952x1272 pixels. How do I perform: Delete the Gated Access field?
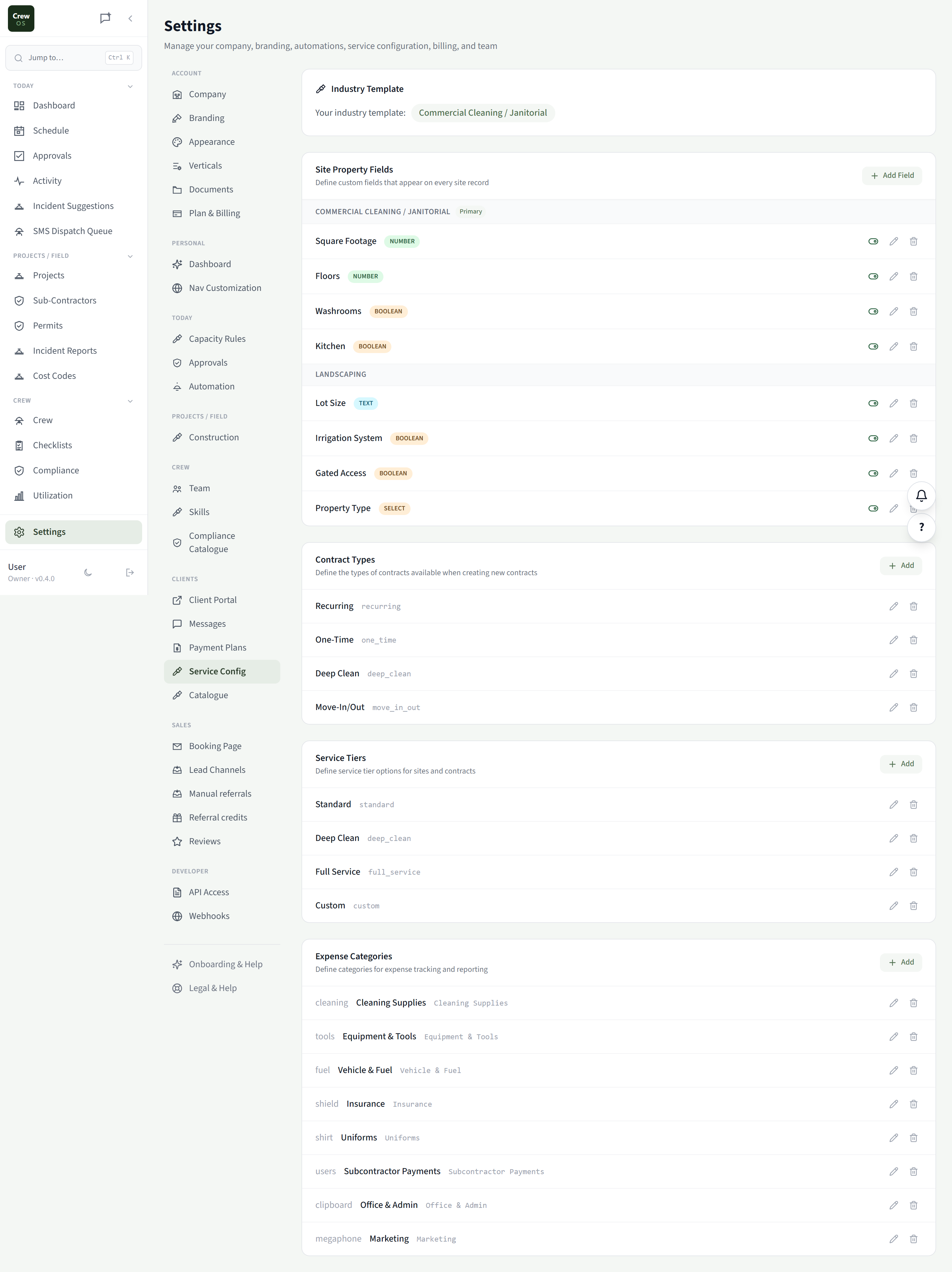click(x=913, y=474)
